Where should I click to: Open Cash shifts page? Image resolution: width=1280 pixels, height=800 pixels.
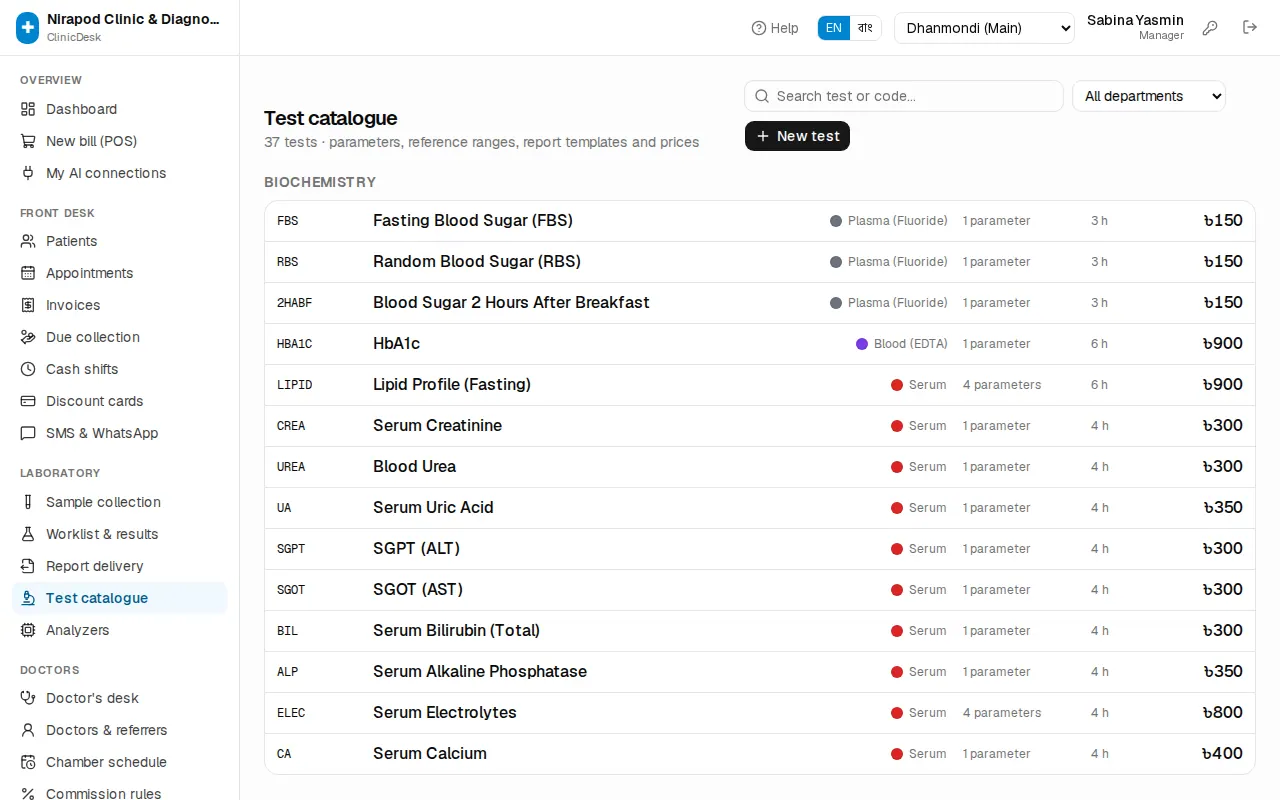(120, 369)
